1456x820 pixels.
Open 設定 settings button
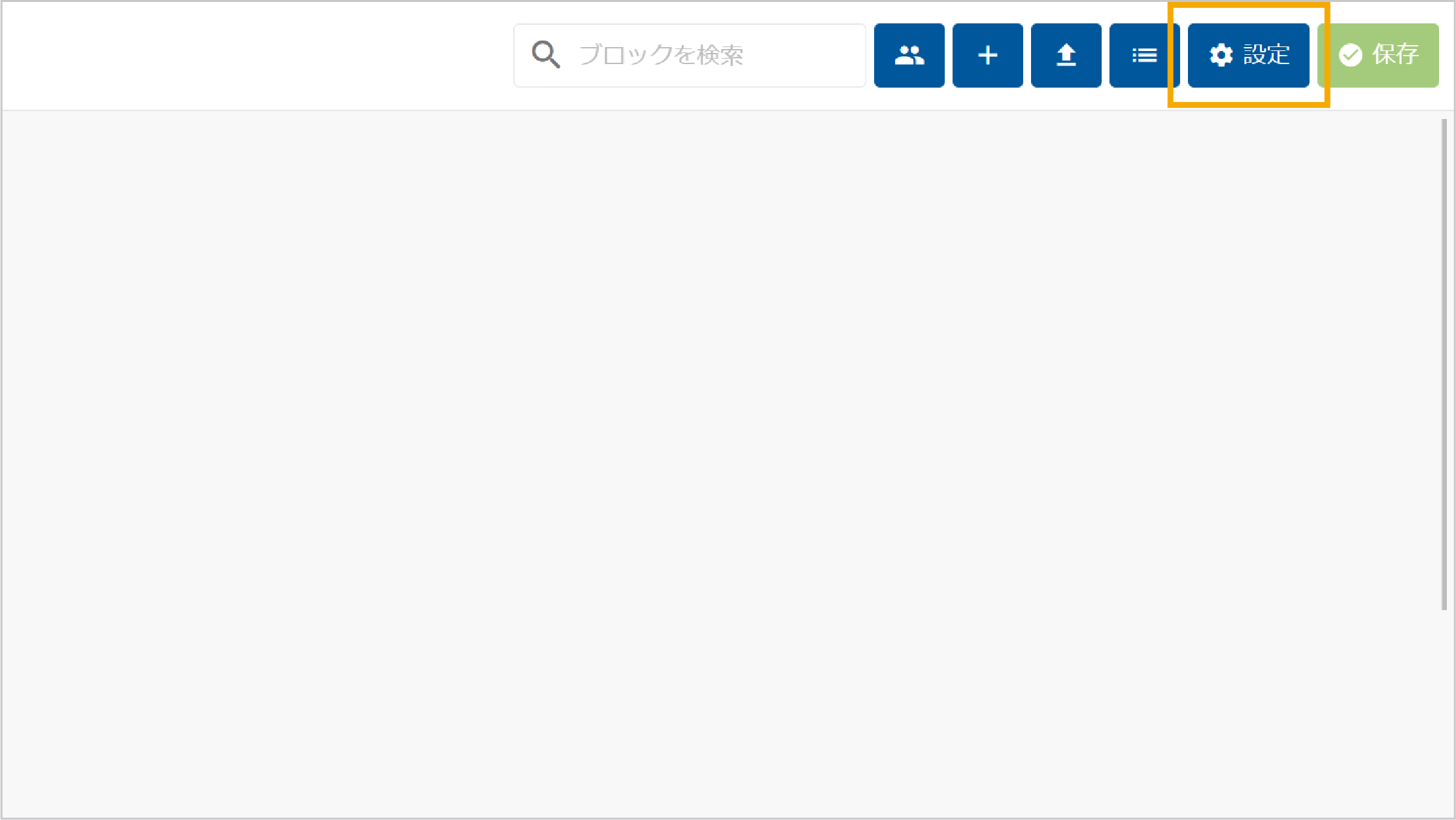pos(1248,56)
